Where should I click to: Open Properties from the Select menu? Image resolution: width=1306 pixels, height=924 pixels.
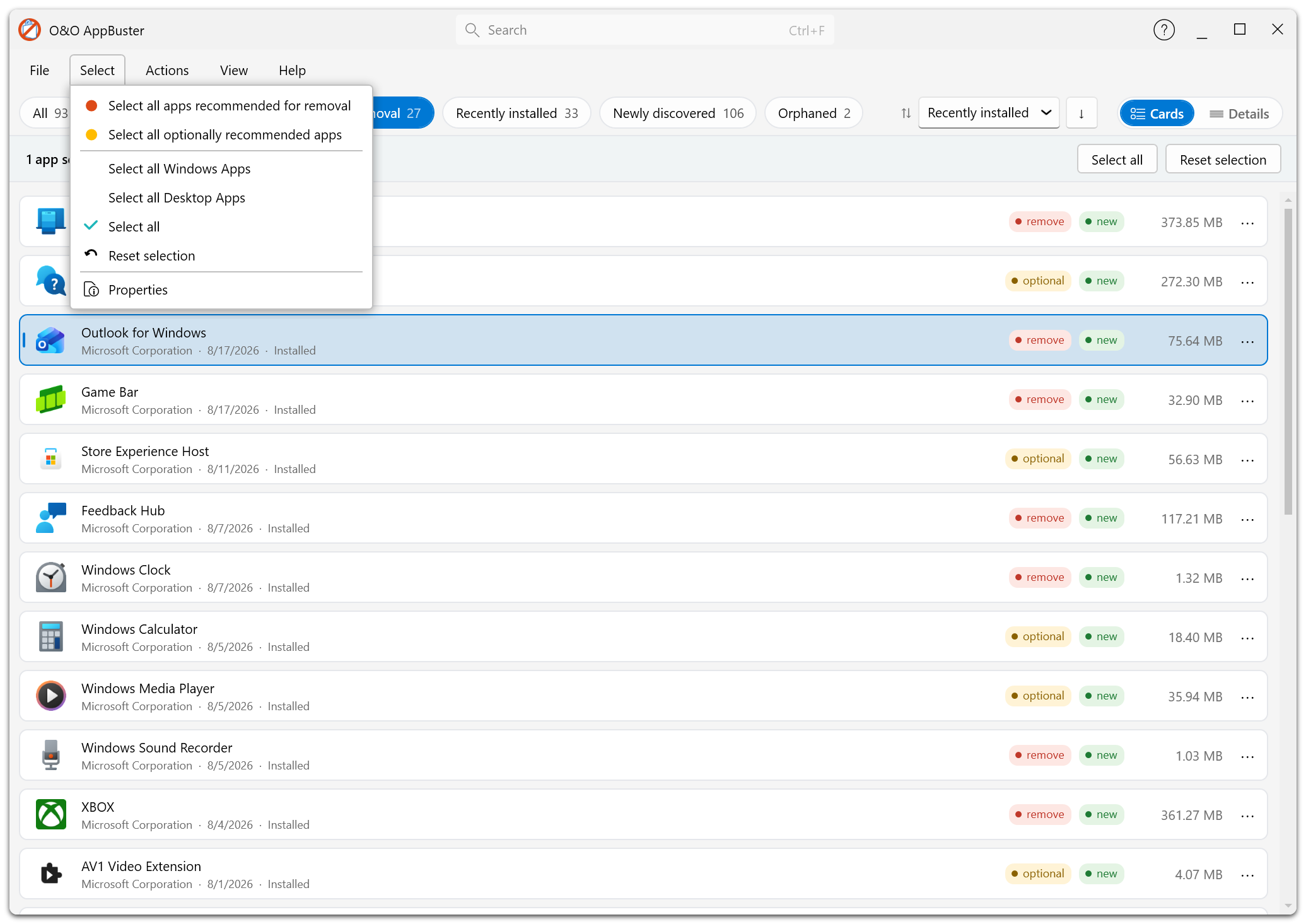pyautogui.click(x=221, y=289)
